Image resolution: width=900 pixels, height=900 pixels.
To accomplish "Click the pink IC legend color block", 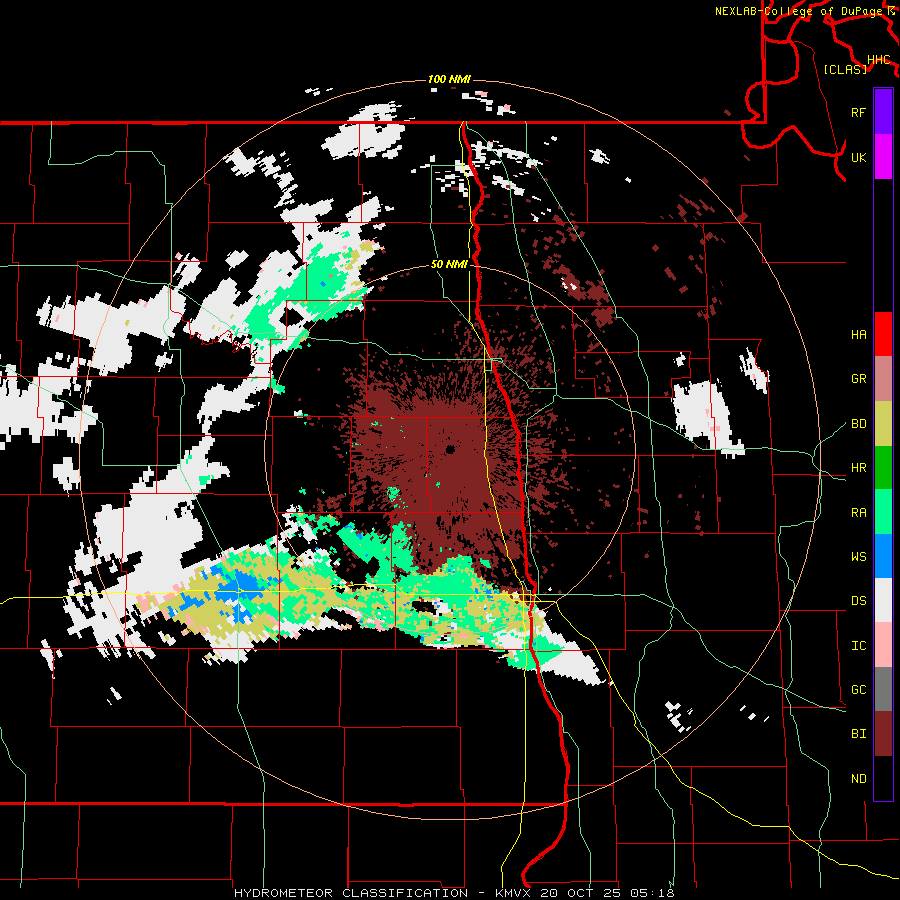I will click(883, 645).
